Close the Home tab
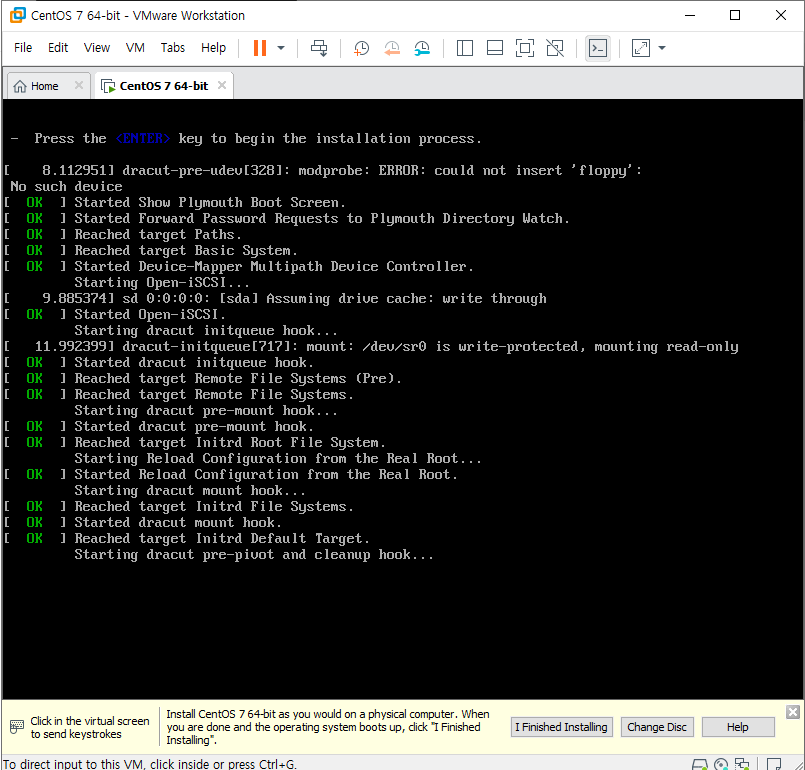Viewport: 805px width, 770px height. 79,85
